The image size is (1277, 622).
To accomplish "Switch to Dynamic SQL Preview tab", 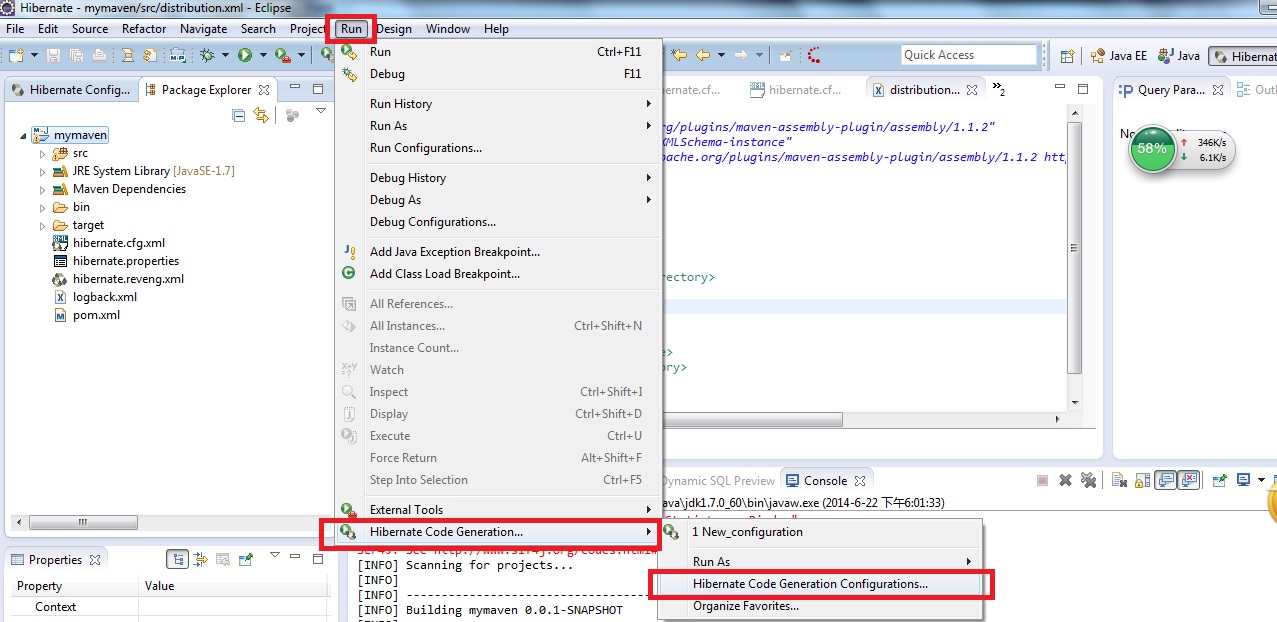I will (x=718, y=480).
